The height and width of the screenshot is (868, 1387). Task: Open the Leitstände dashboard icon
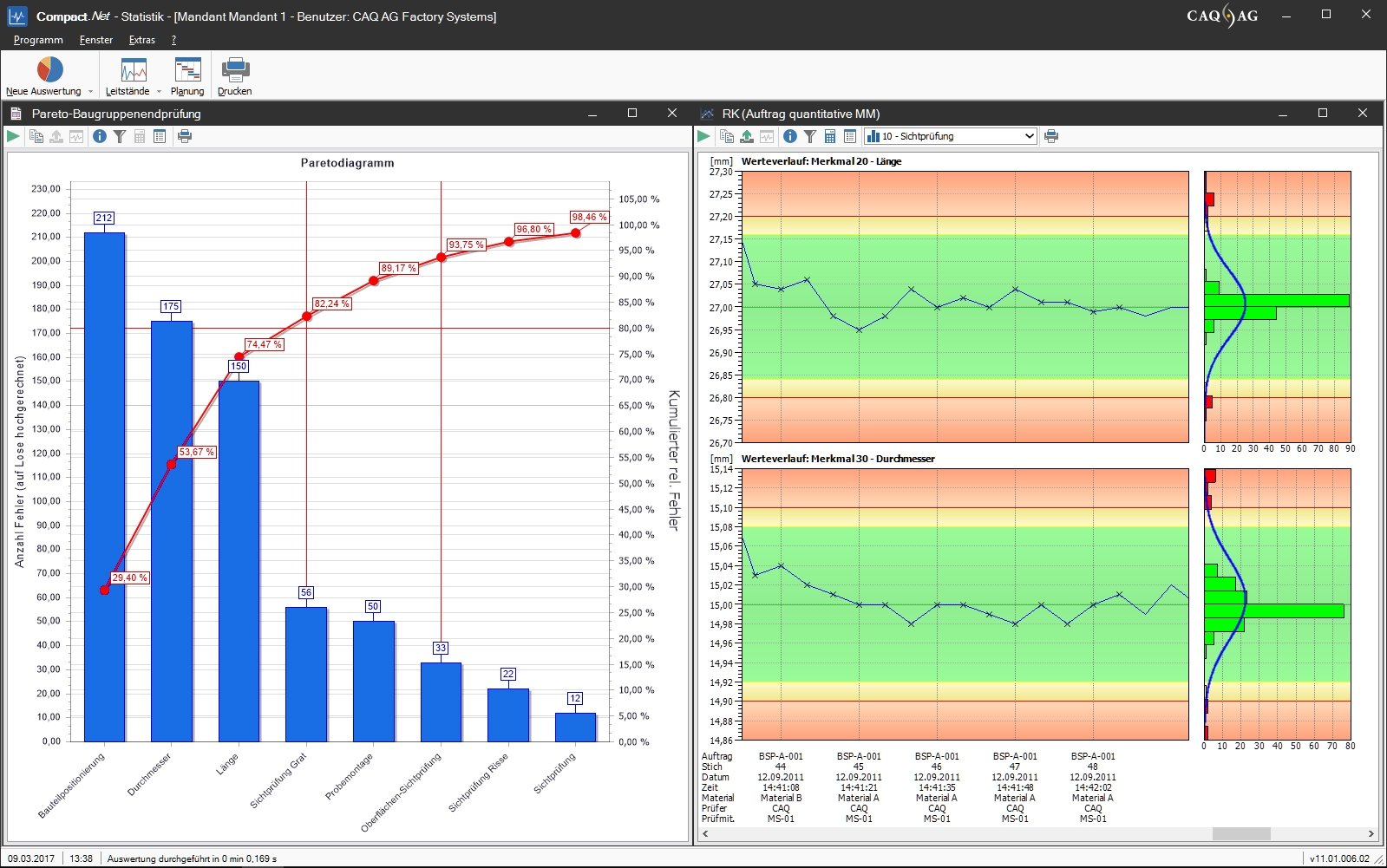tap(134, 69)
